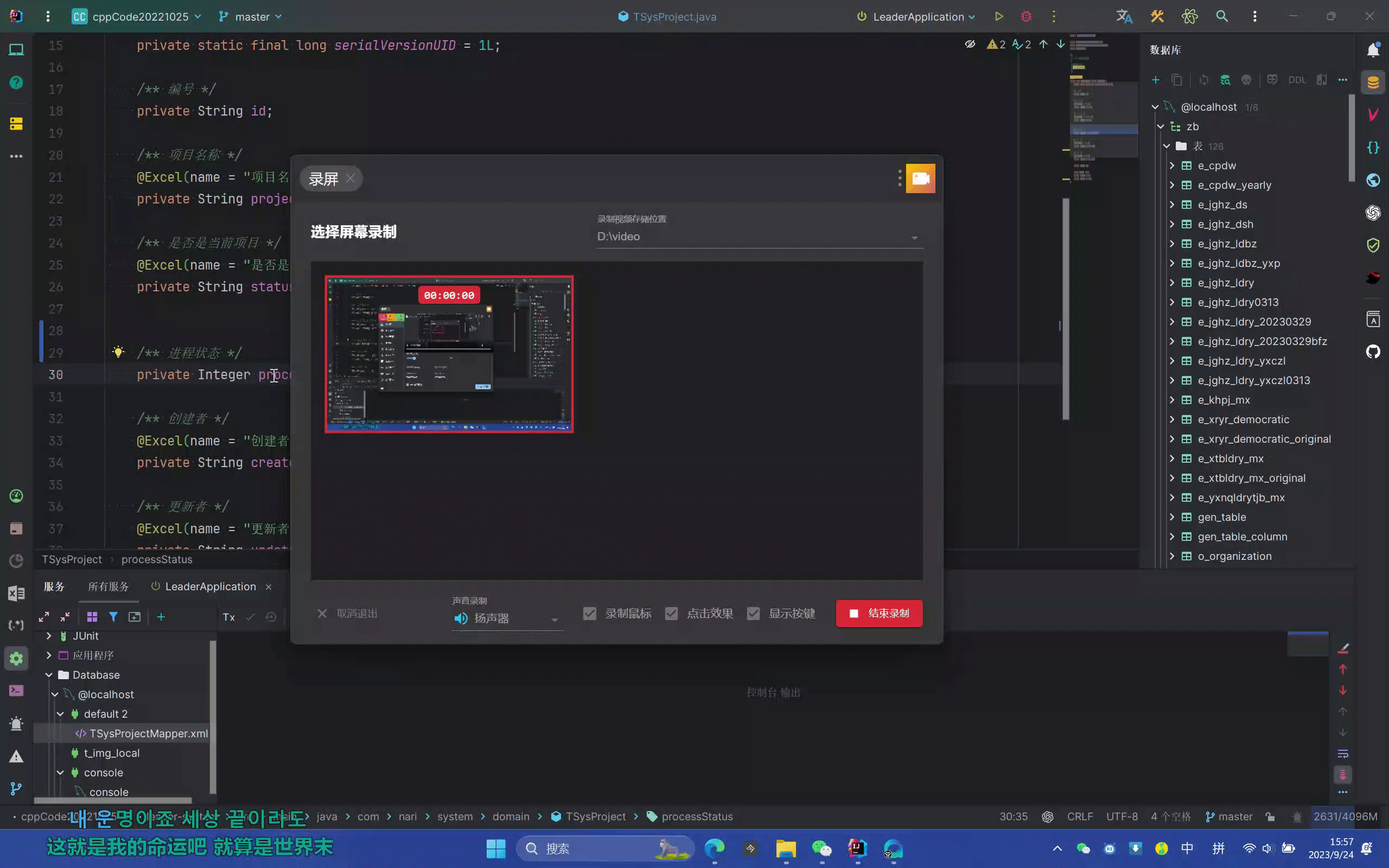
Task: Open Notifications bell in right sidebar
Action: [x=1373, y=50]
